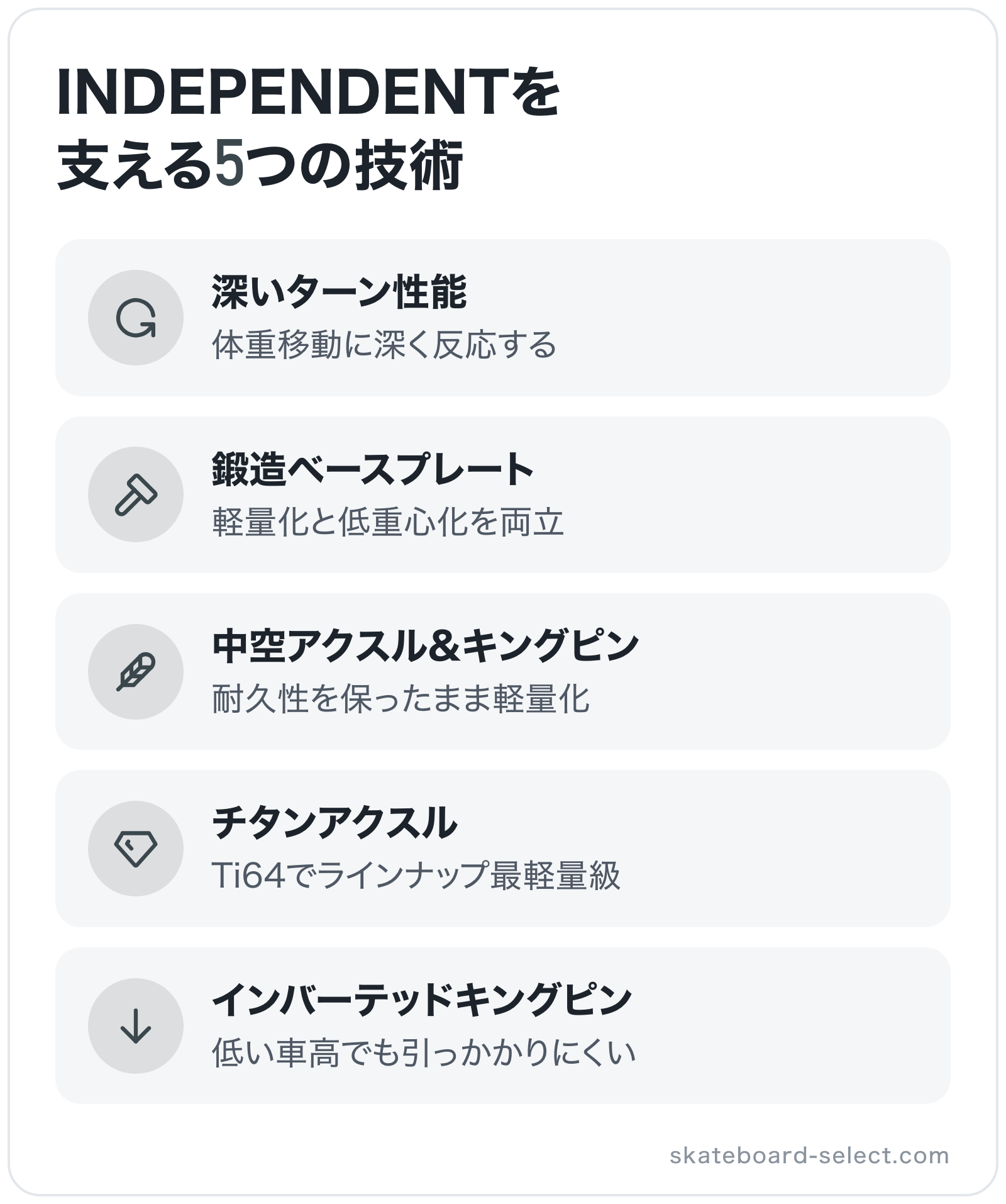This screenshot has width=1006, height=1204.
Task: Click empty right area of 深いターン性能 card
Action: (x=754, y=318)
